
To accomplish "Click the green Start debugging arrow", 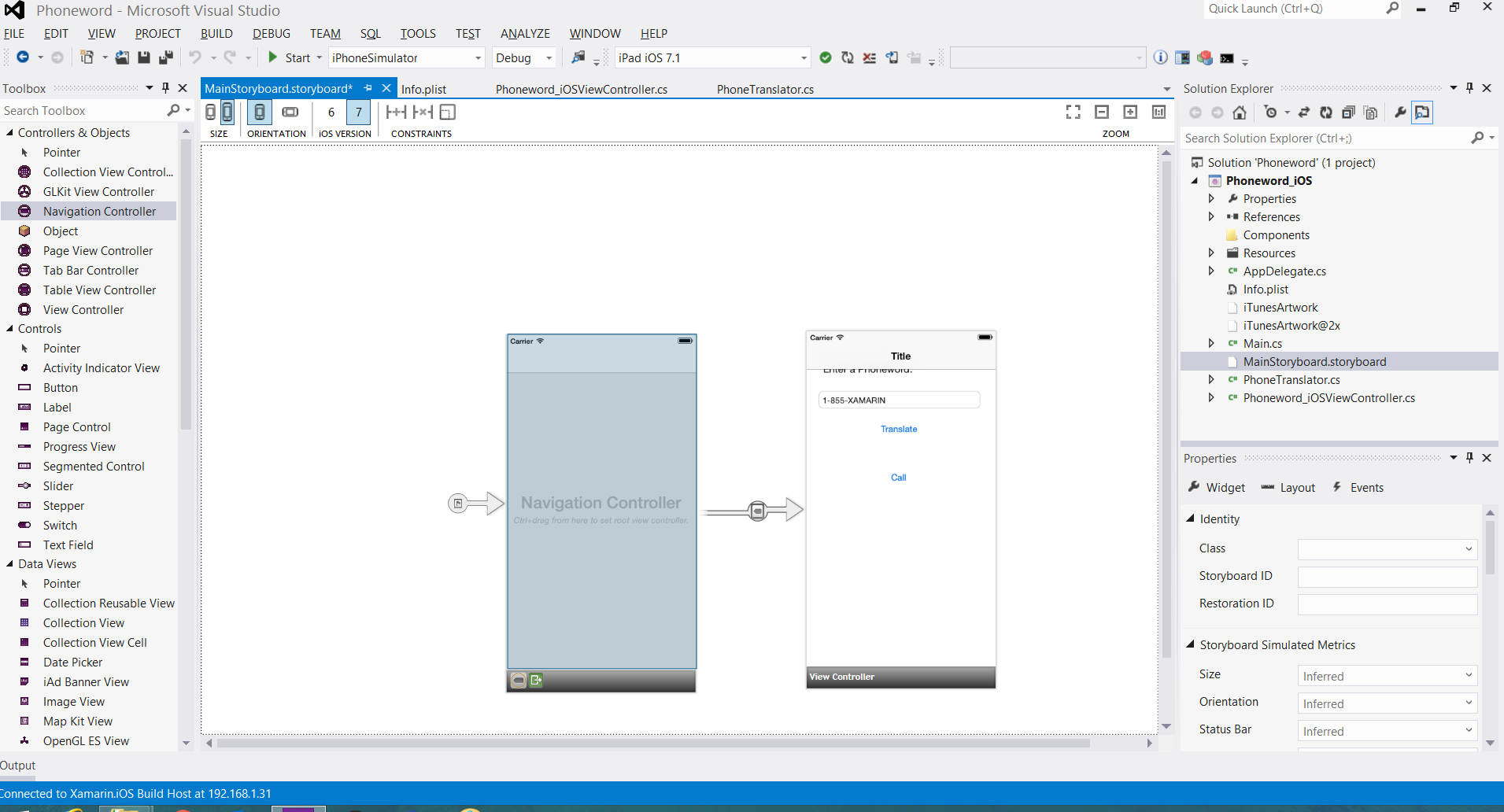I will 272,57.
